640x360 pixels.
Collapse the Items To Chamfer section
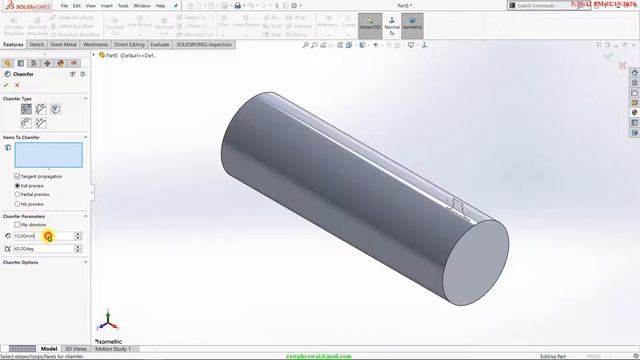[x=86, y=137]
